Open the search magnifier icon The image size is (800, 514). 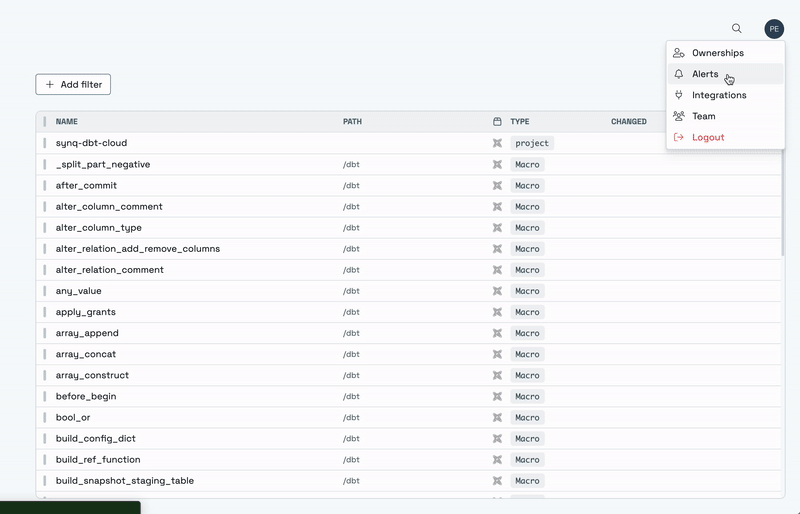737,29
